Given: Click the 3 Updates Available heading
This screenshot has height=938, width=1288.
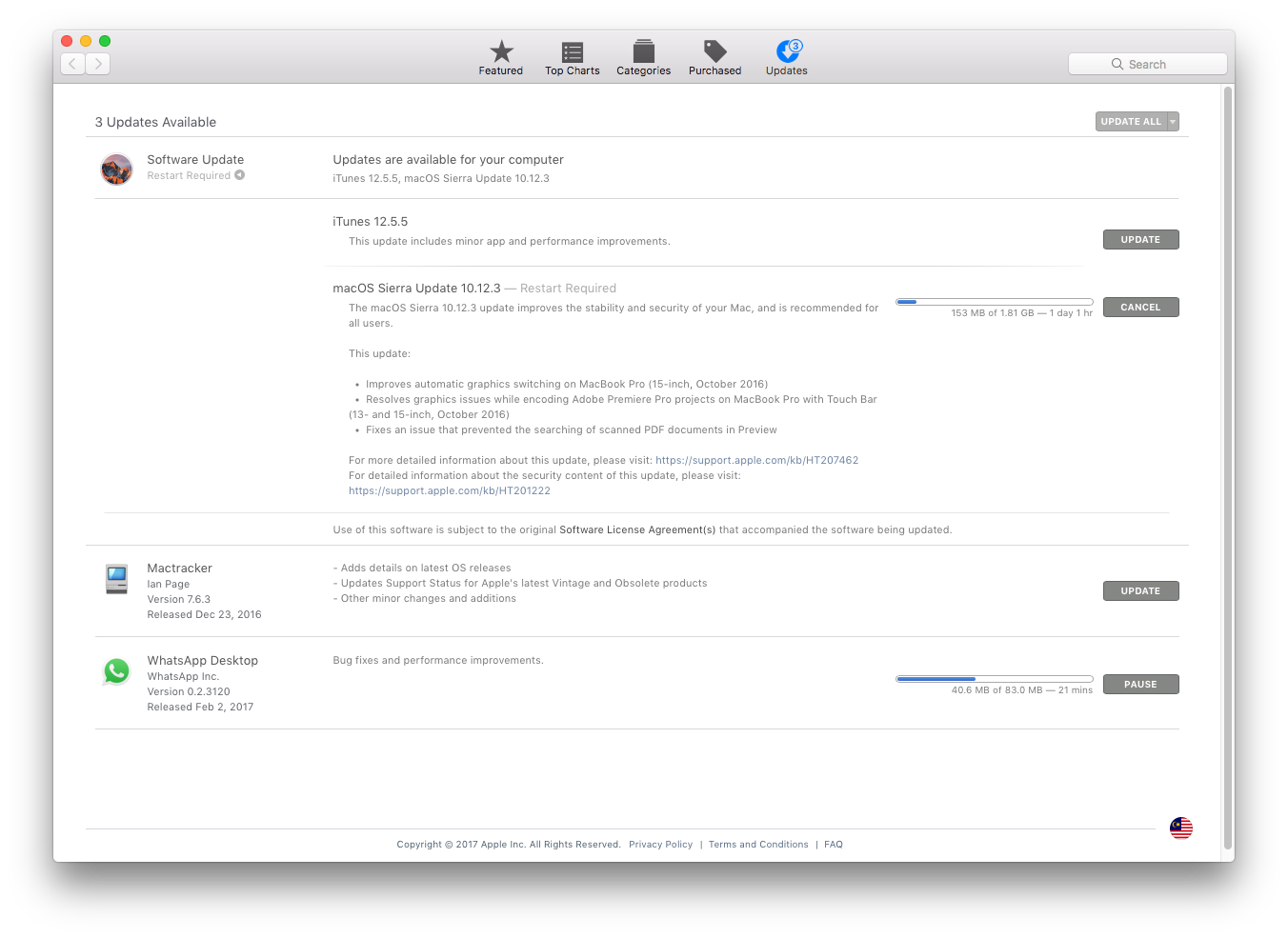Looking at the screenshot, I should pos(155,122).
